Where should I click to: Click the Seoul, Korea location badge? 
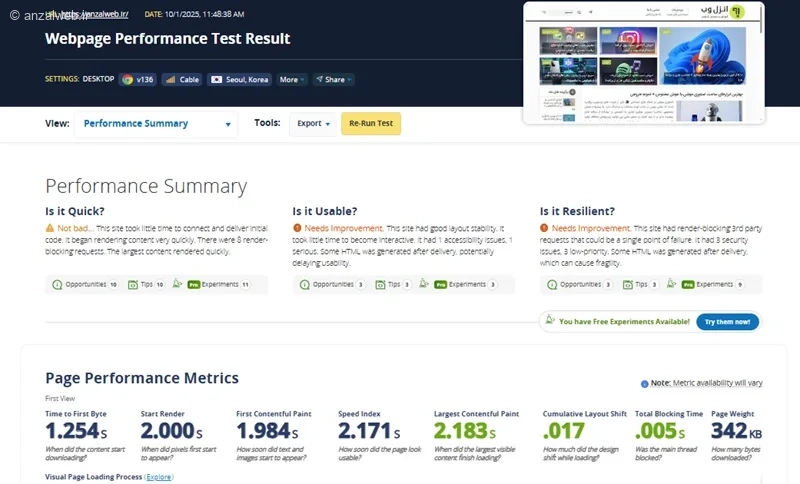[239, 80]
